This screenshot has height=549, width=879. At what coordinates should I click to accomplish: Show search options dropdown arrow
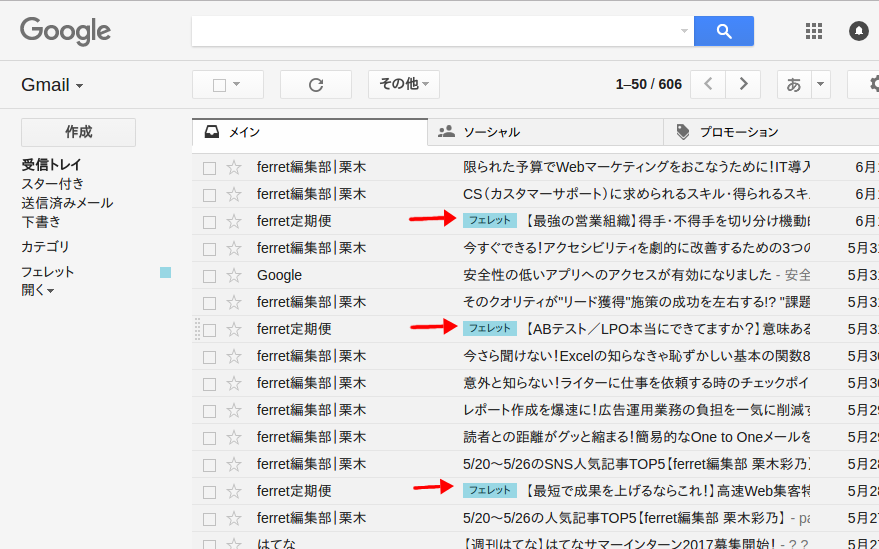684,31
